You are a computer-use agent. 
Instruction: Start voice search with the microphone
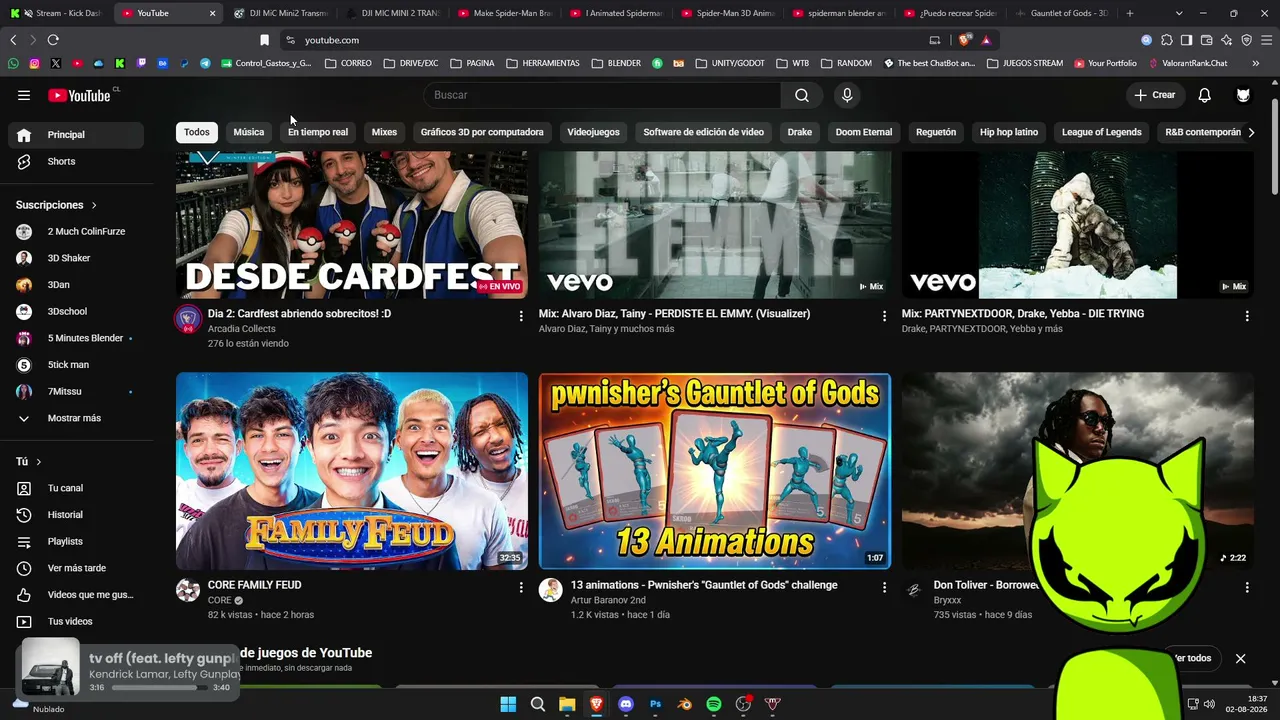pos(847,95)
